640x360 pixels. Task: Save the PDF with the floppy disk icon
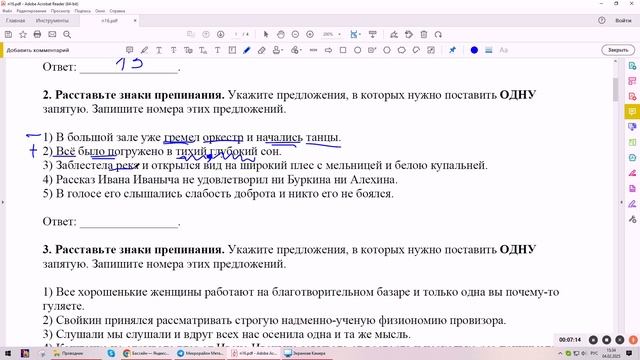8,35
